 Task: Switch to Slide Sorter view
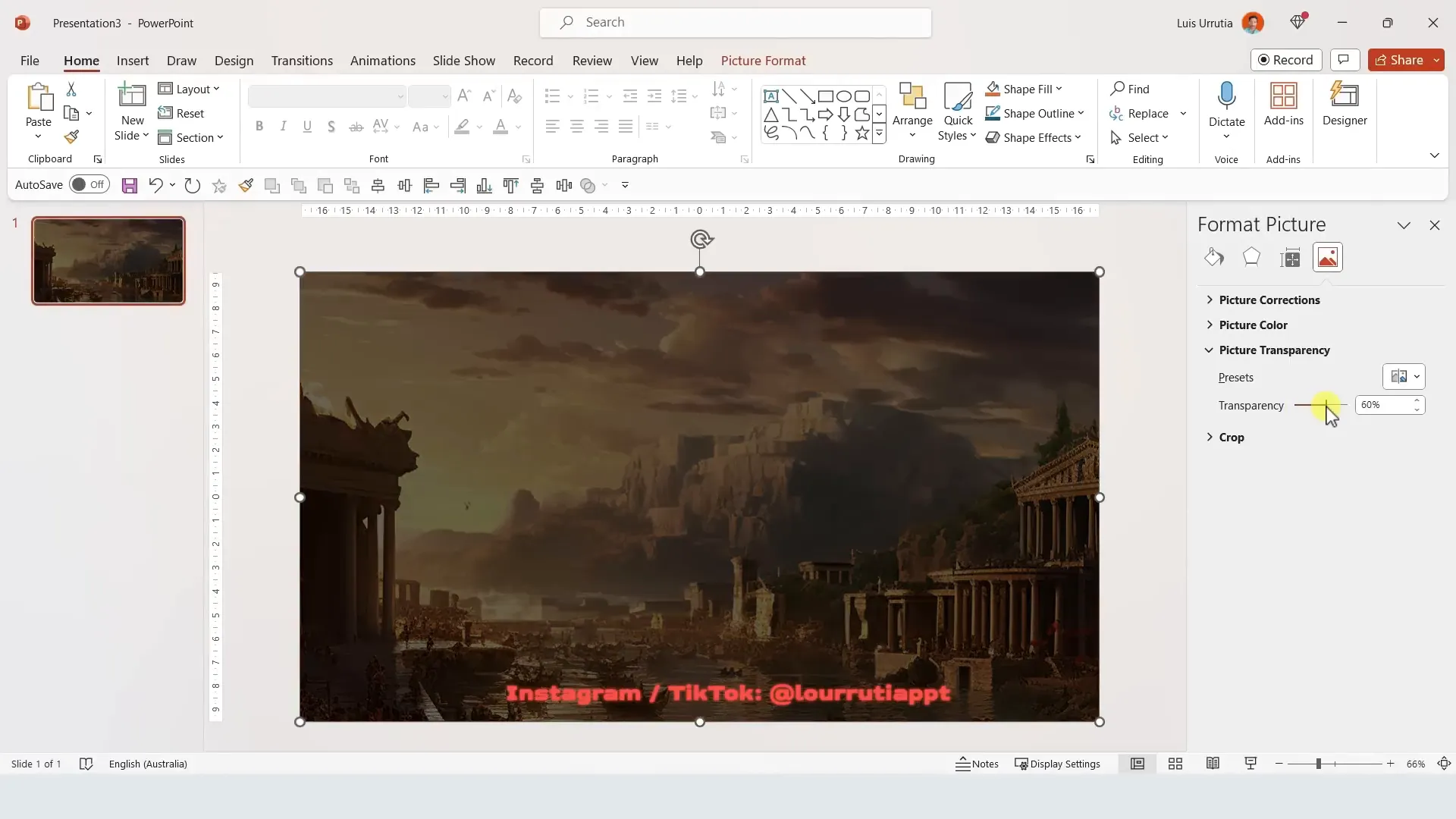1175,764
